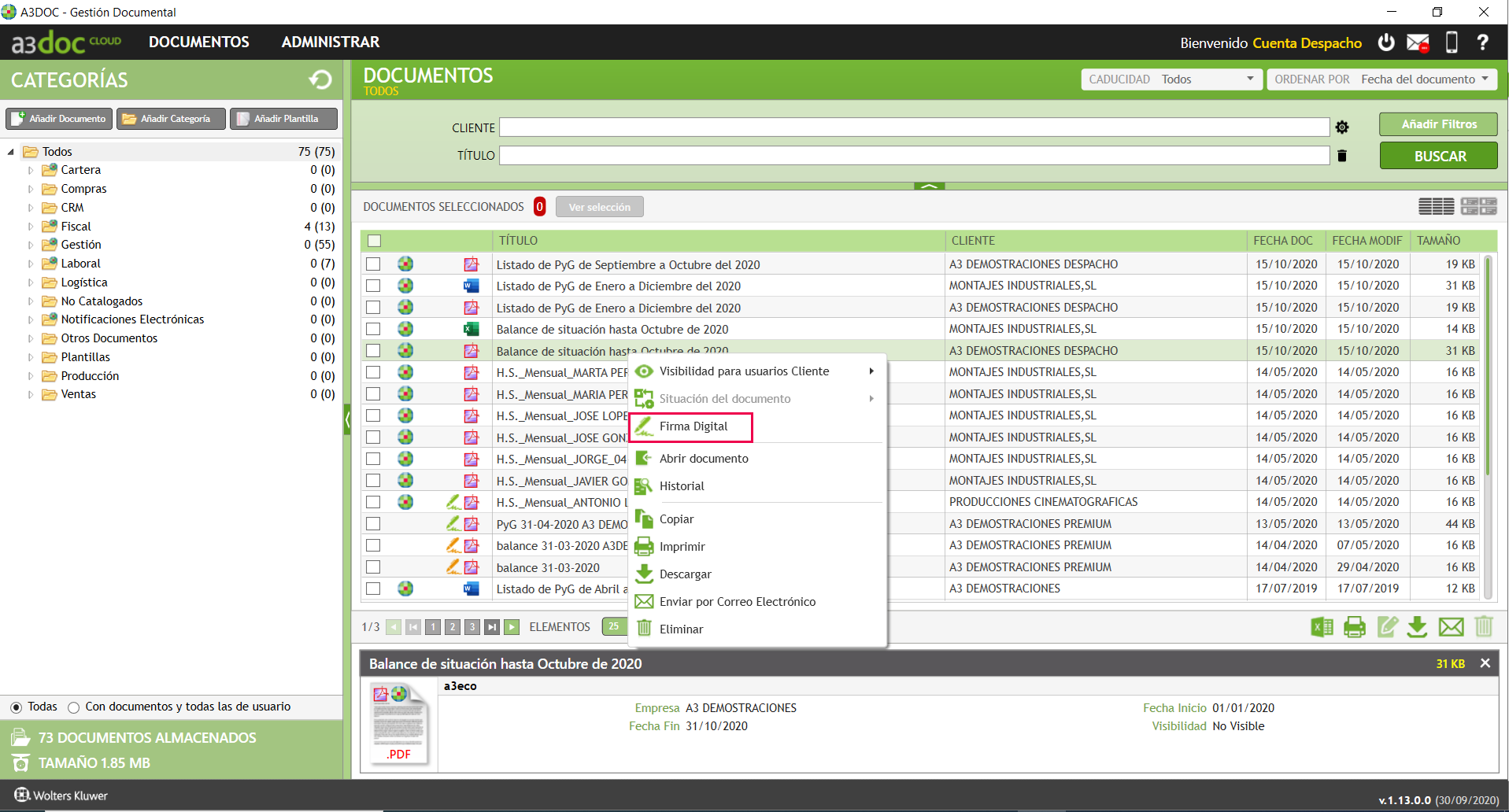Go to next page arrow in pager
Image resolution: width=1509 pixels, height=812 pixels.
(x=512, y=627)
